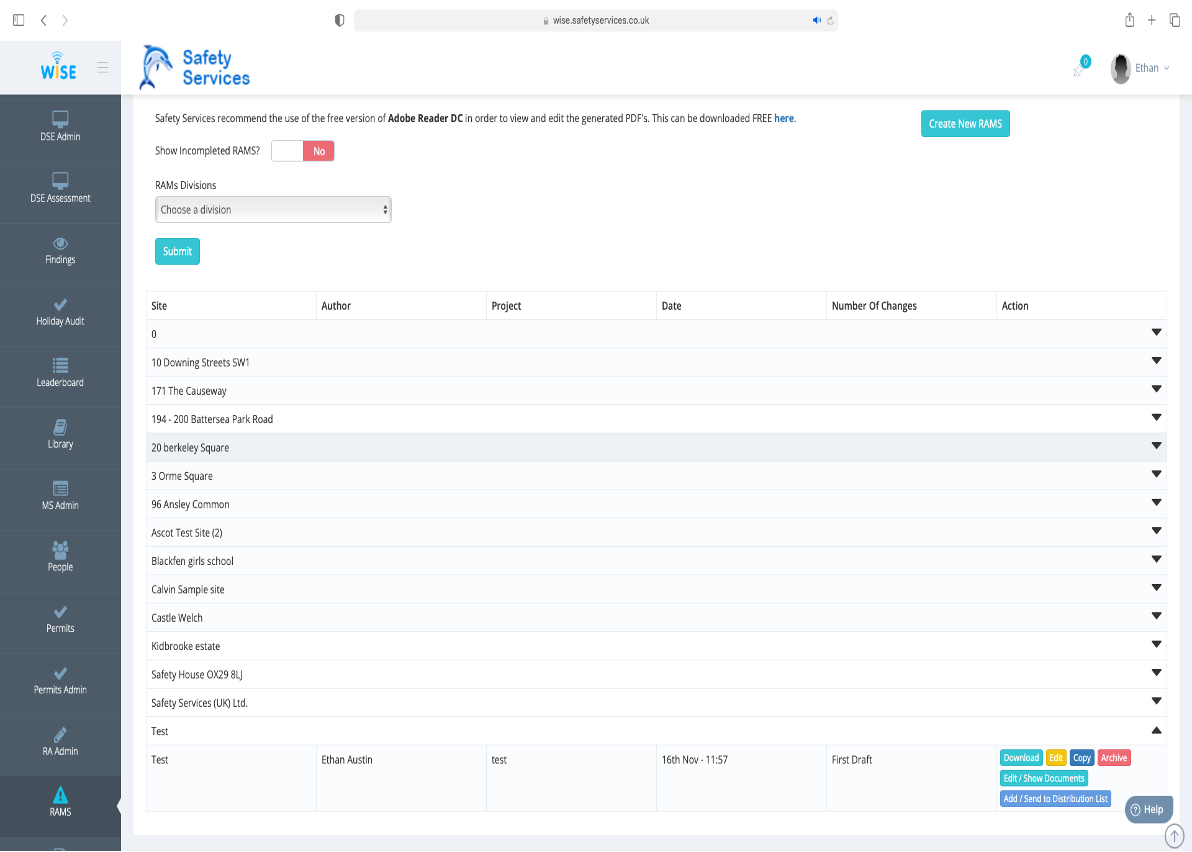The height and width of the screenshot is (852, 1192).
Task: Click the browser address bar
Action: tap(596, 21)
